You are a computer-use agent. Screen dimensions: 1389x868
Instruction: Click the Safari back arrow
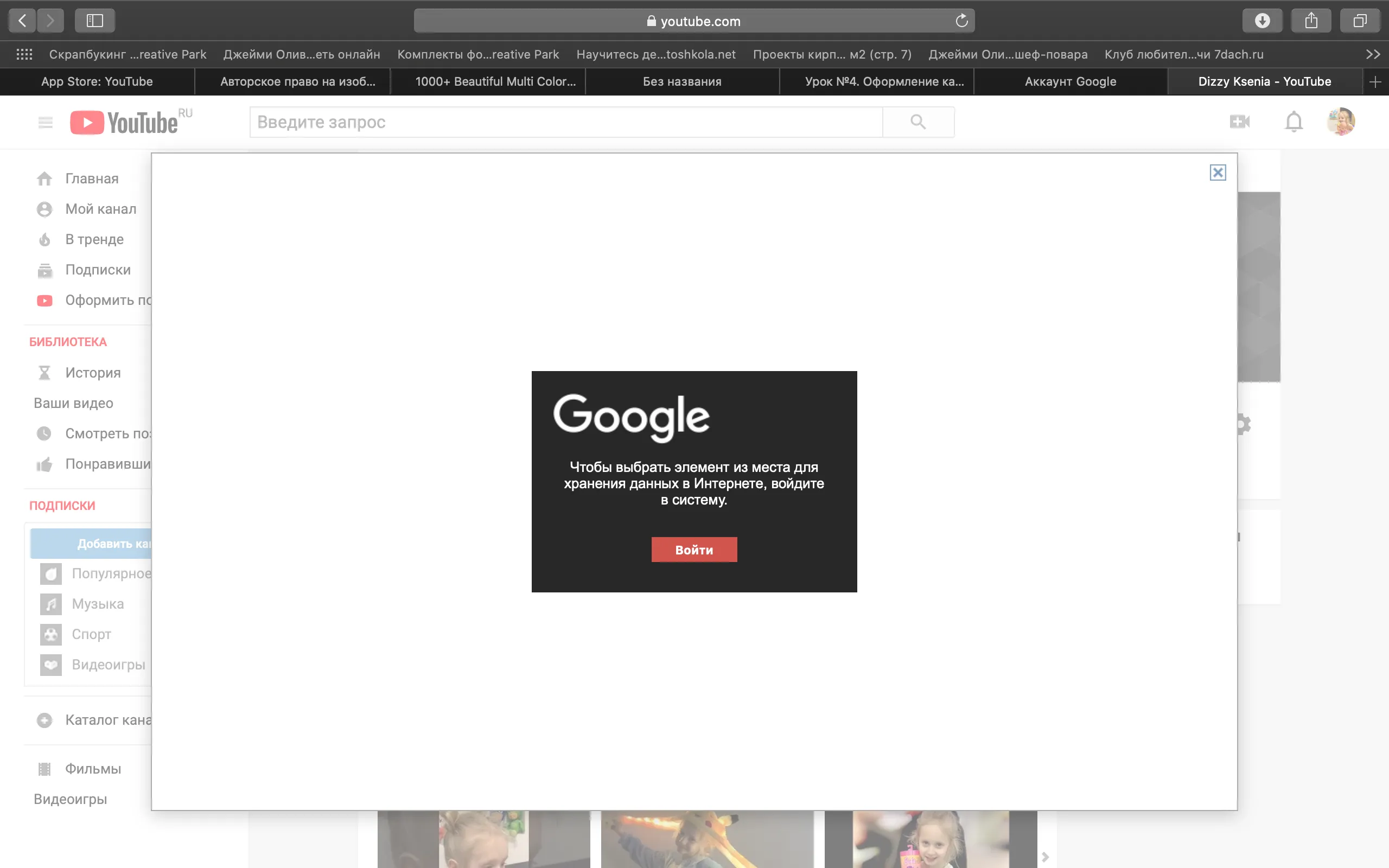[22, 21]
